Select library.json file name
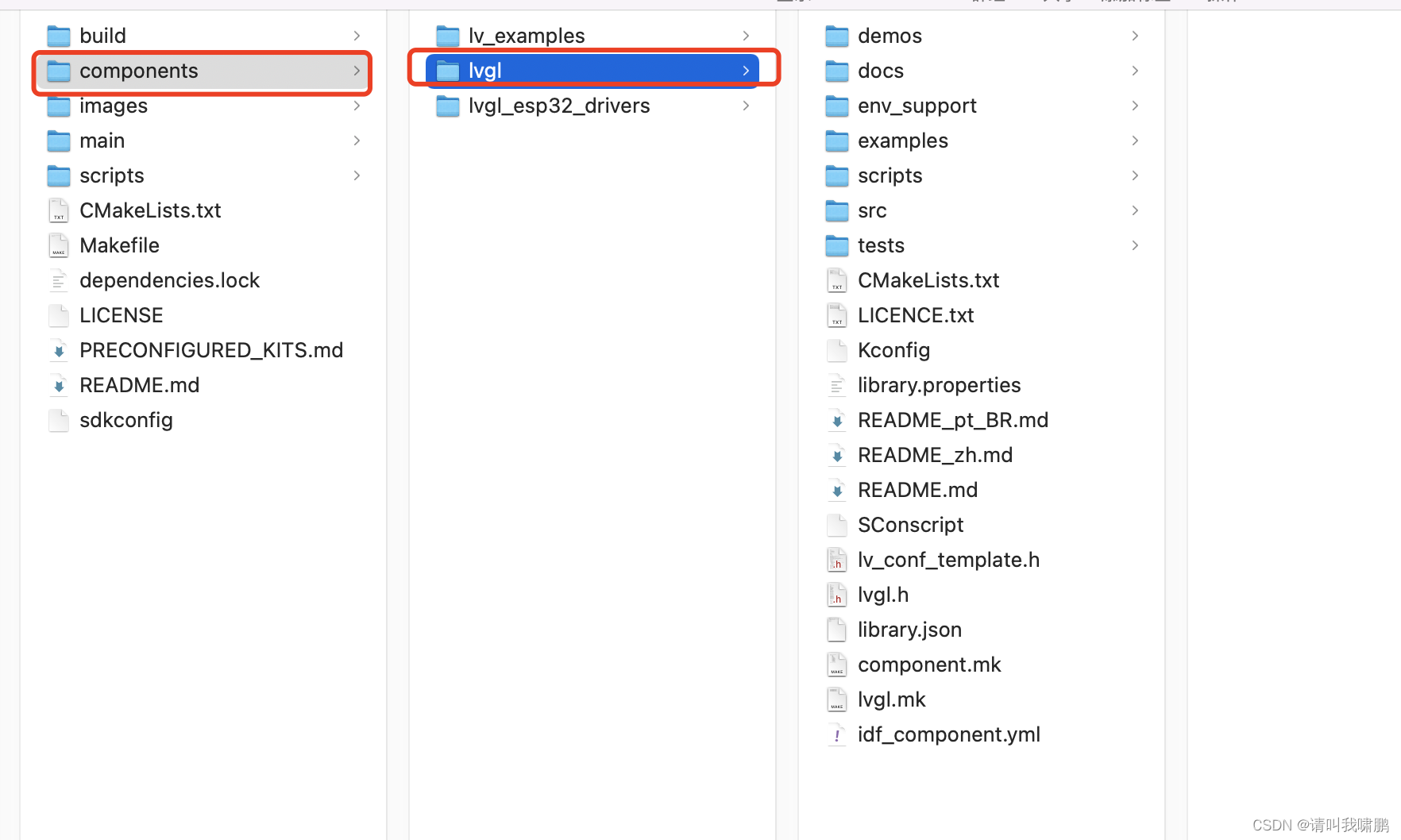The width and height of the screenshot is (1401, 840). tap(909, 630)
